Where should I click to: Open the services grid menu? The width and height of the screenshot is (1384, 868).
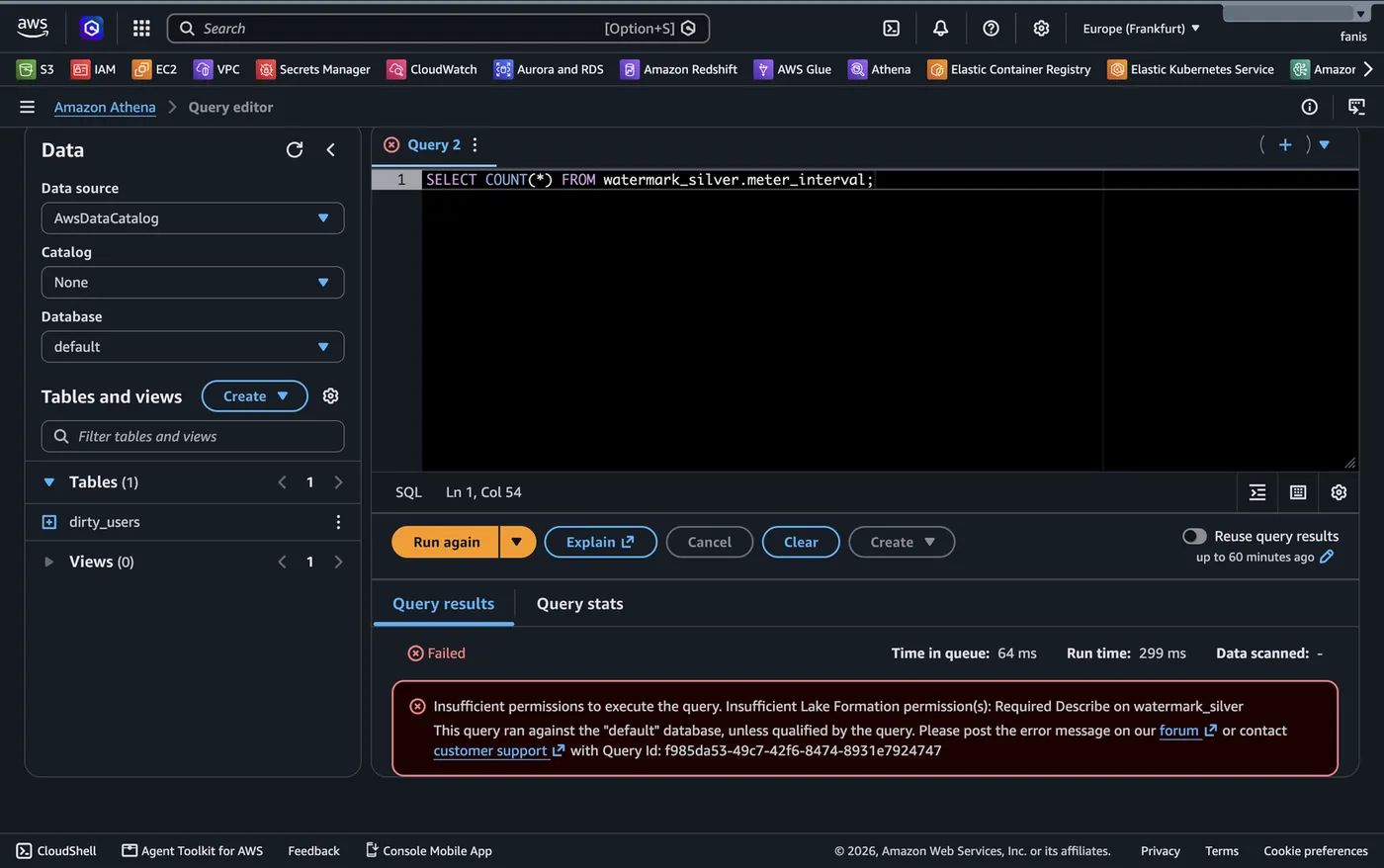(141, 29)
